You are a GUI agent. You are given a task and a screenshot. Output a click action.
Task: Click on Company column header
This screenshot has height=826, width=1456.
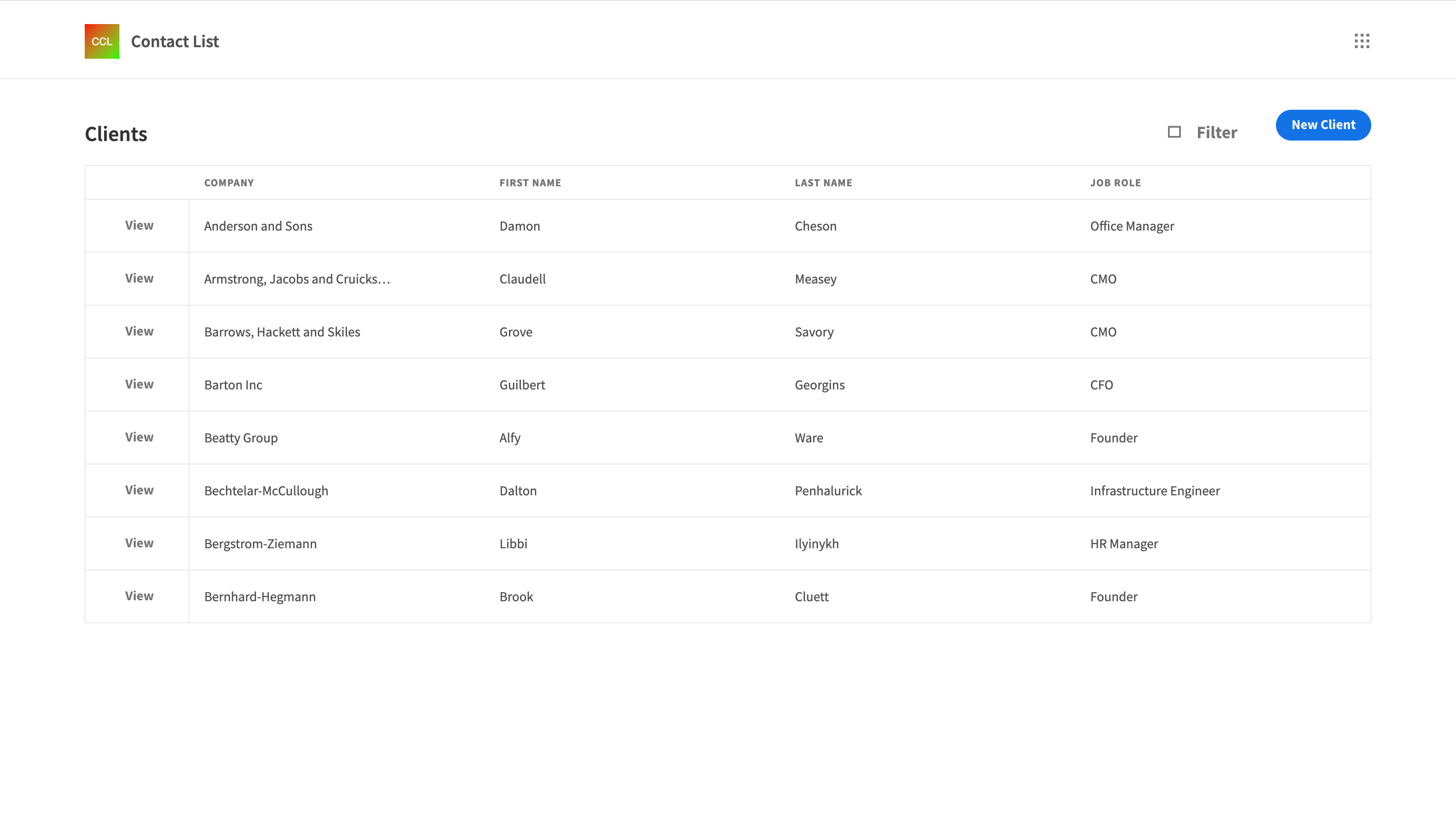point(228,182)
